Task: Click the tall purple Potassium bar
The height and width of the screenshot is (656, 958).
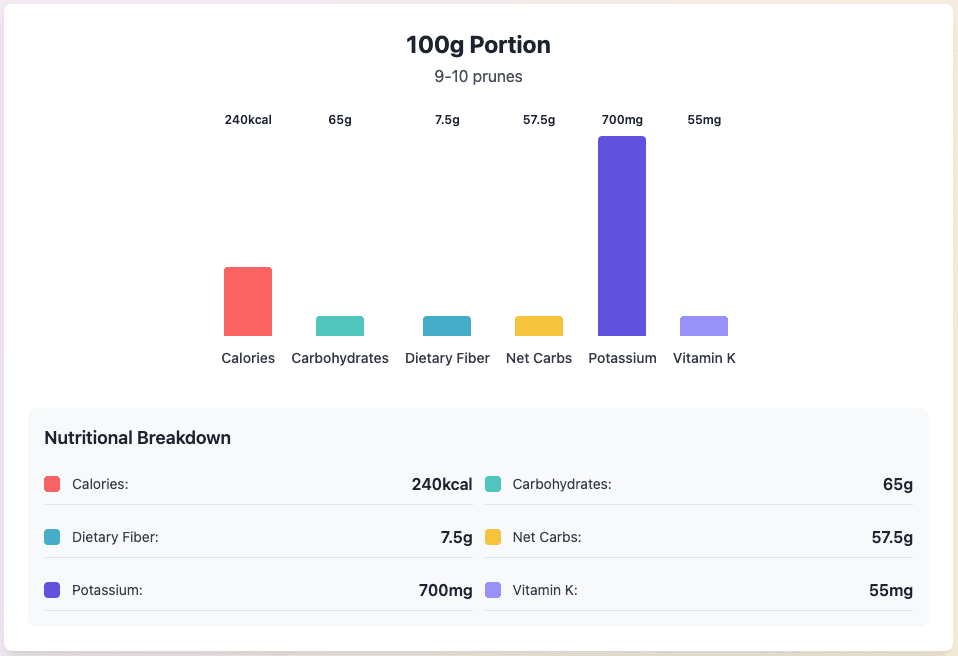Action: click(x=622, y=236)
